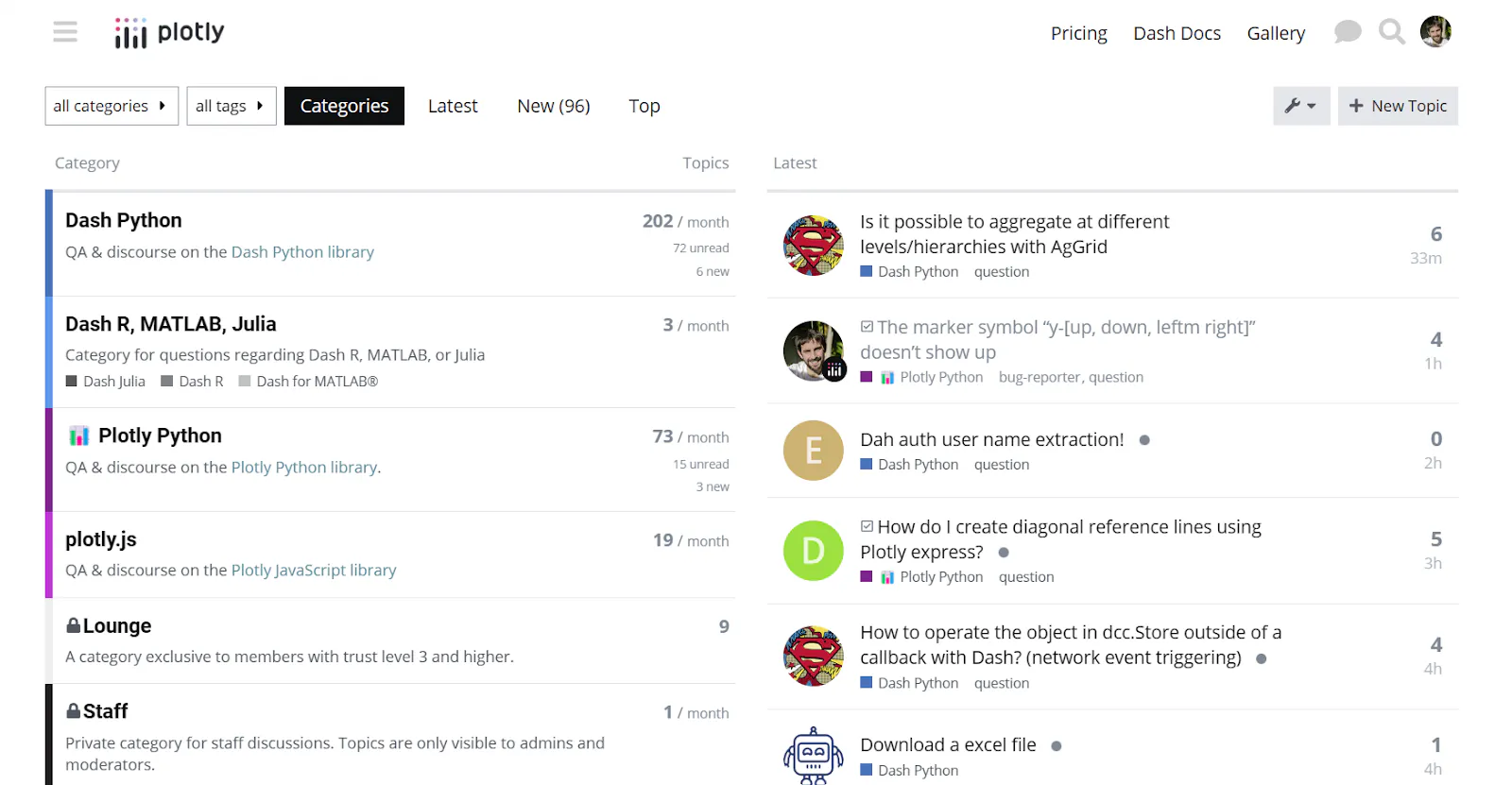Click the Dash R subcategory
1512x785 pixels.
point(193,382)
